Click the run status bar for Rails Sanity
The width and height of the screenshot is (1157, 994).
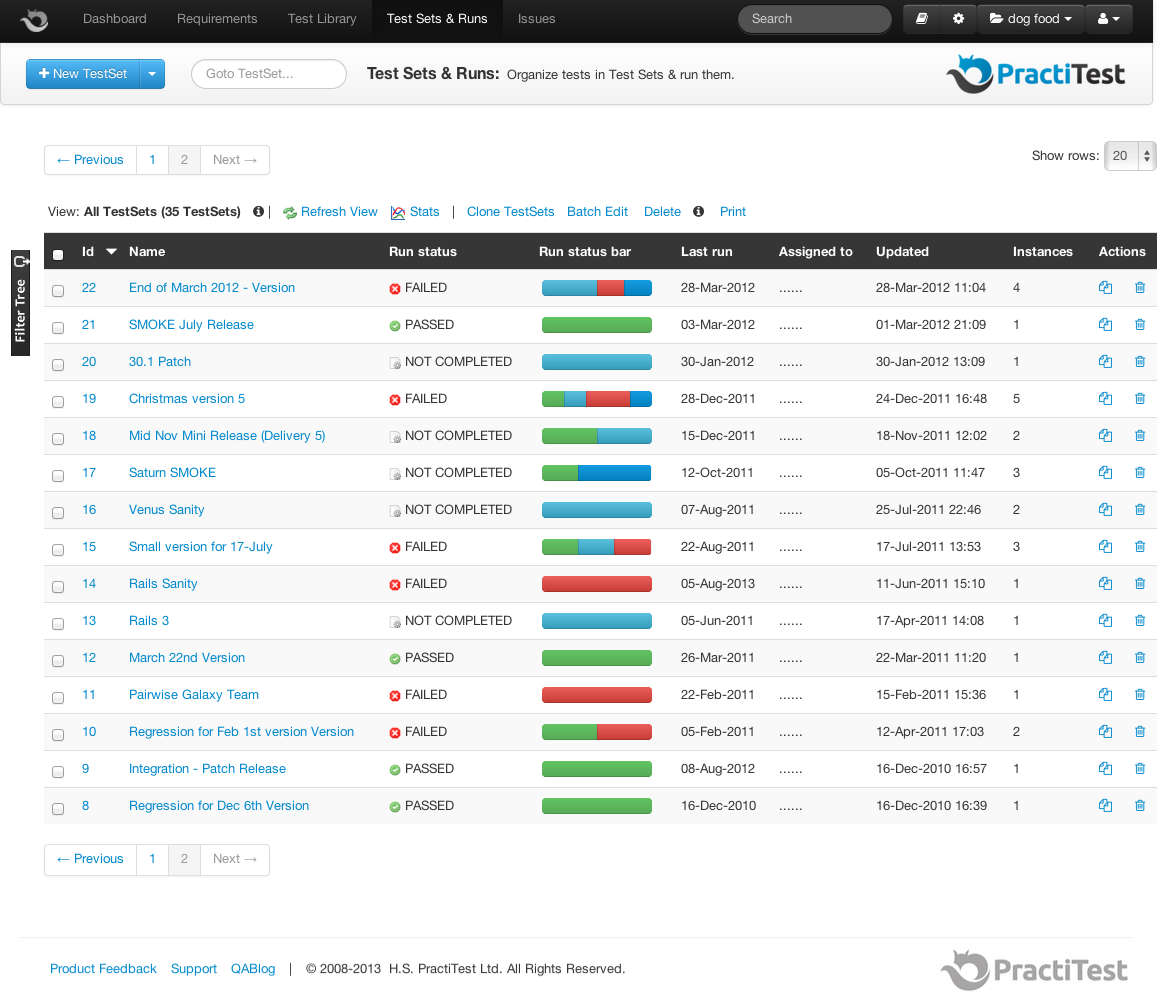(x=596, y=583)
